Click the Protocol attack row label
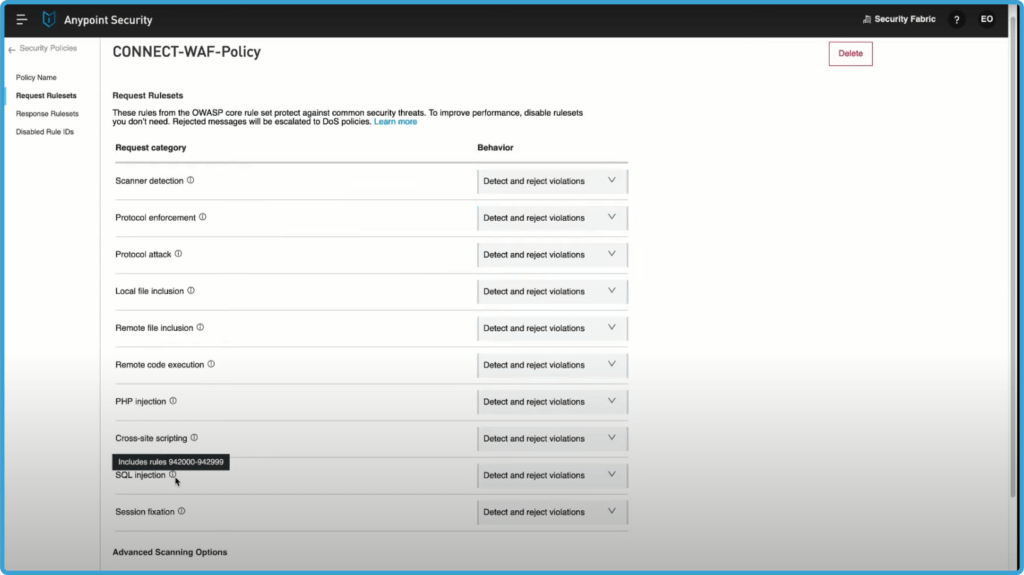Screen dimensions: 1024x575 point(143,254)
